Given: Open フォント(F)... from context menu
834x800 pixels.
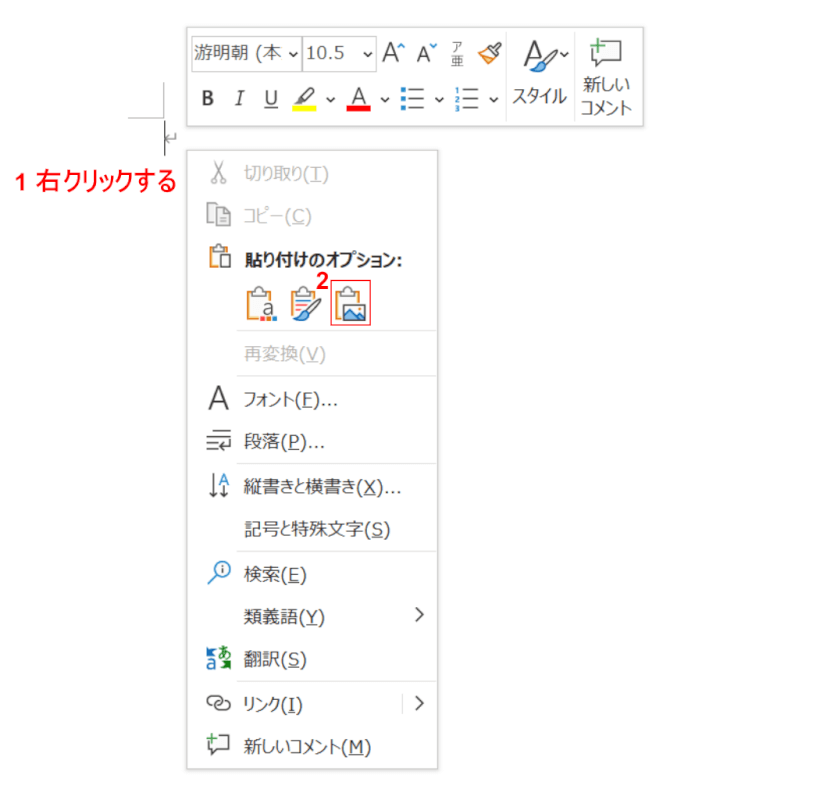Looking at the screenshot, I should [x=290, y=400].
